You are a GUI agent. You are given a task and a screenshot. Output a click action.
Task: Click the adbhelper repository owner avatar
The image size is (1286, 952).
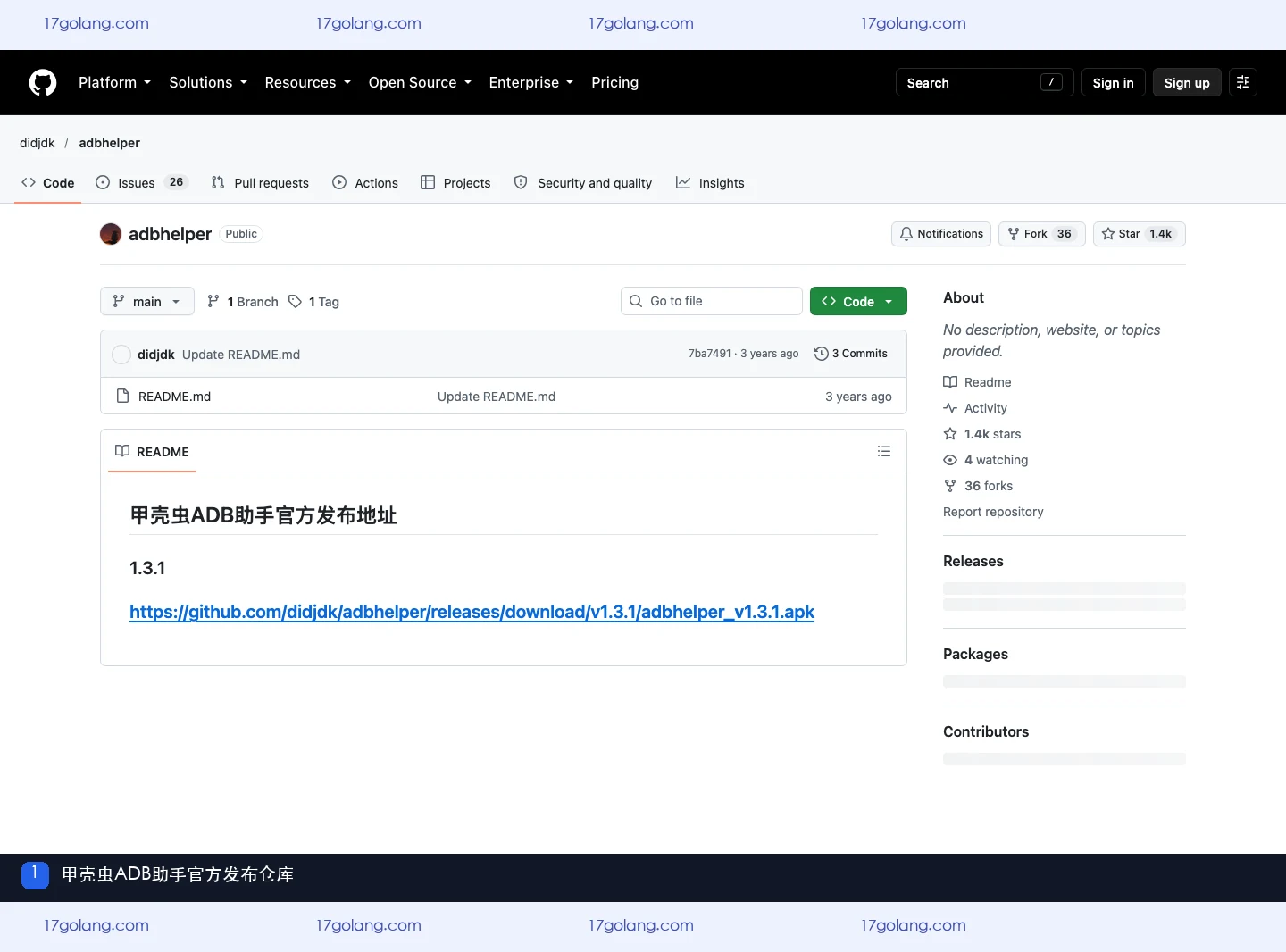point(111,234)
